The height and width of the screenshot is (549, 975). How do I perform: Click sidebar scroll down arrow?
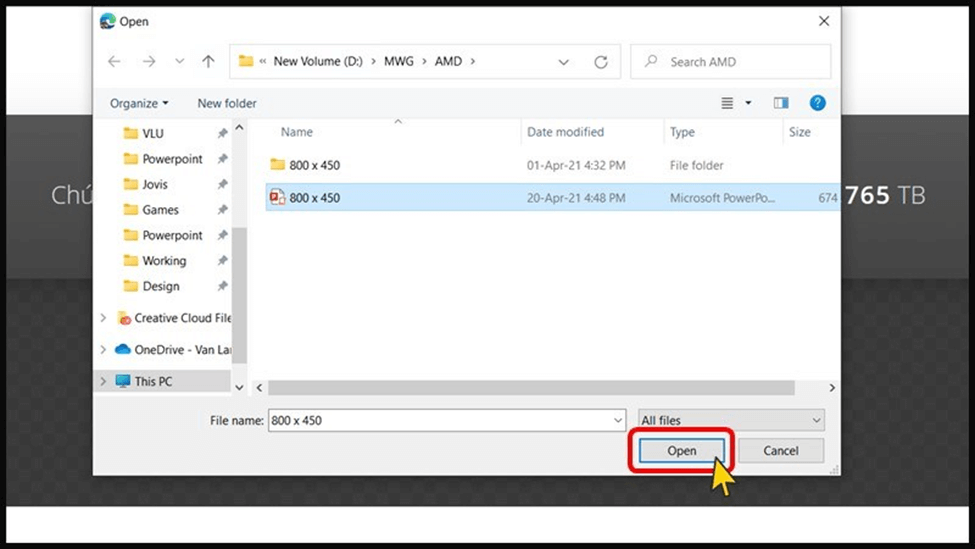239,387
